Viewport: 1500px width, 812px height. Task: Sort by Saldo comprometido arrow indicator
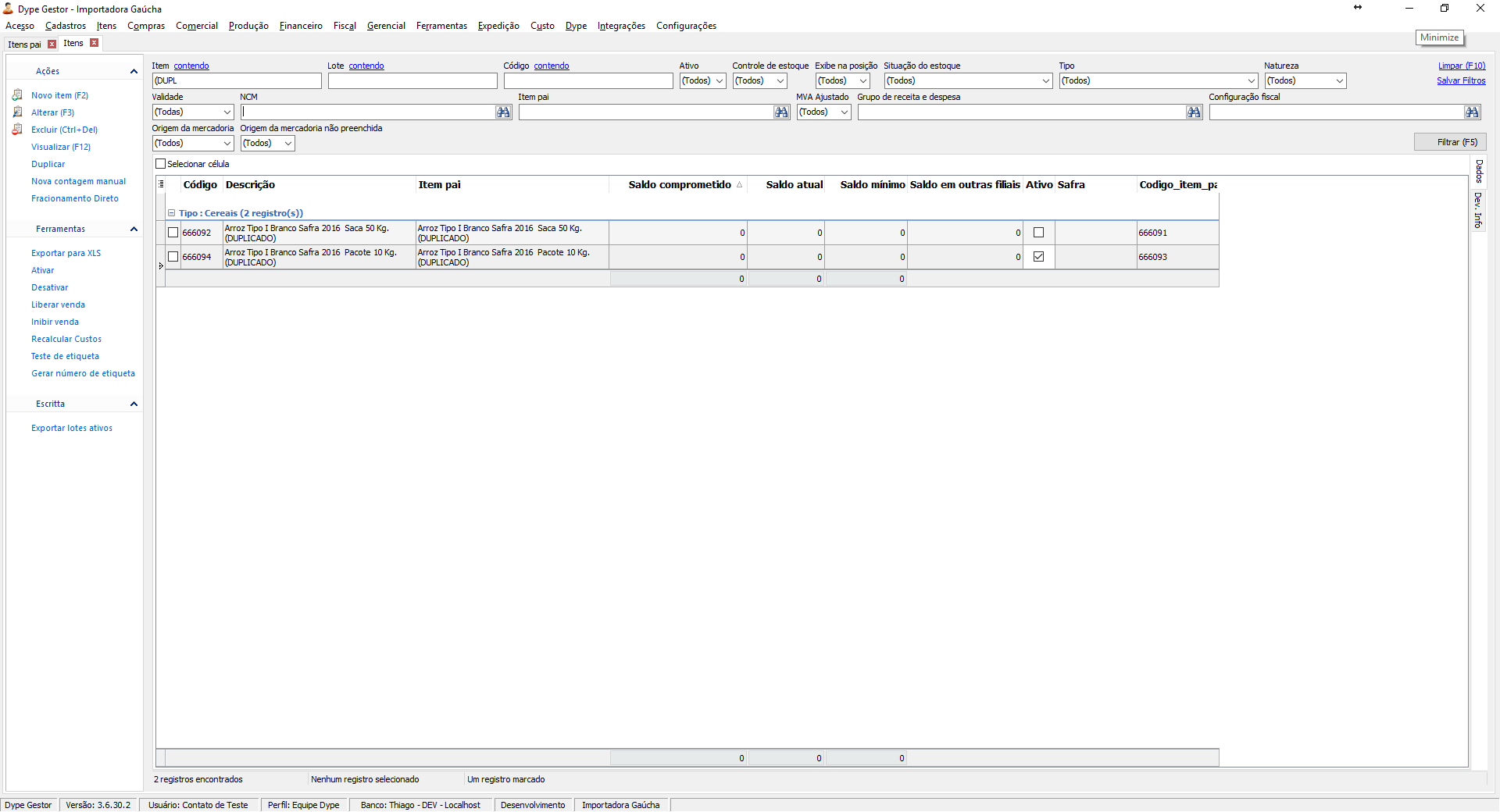tap(739, 185)
